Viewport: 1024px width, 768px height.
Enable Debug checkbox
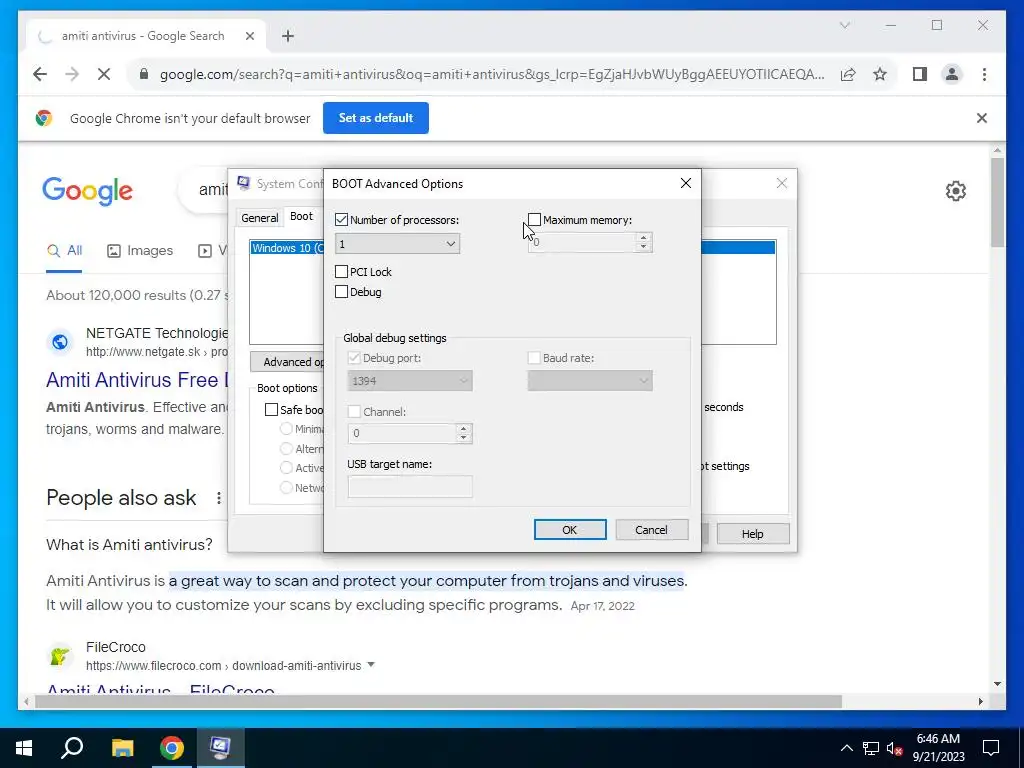[341, 292]
